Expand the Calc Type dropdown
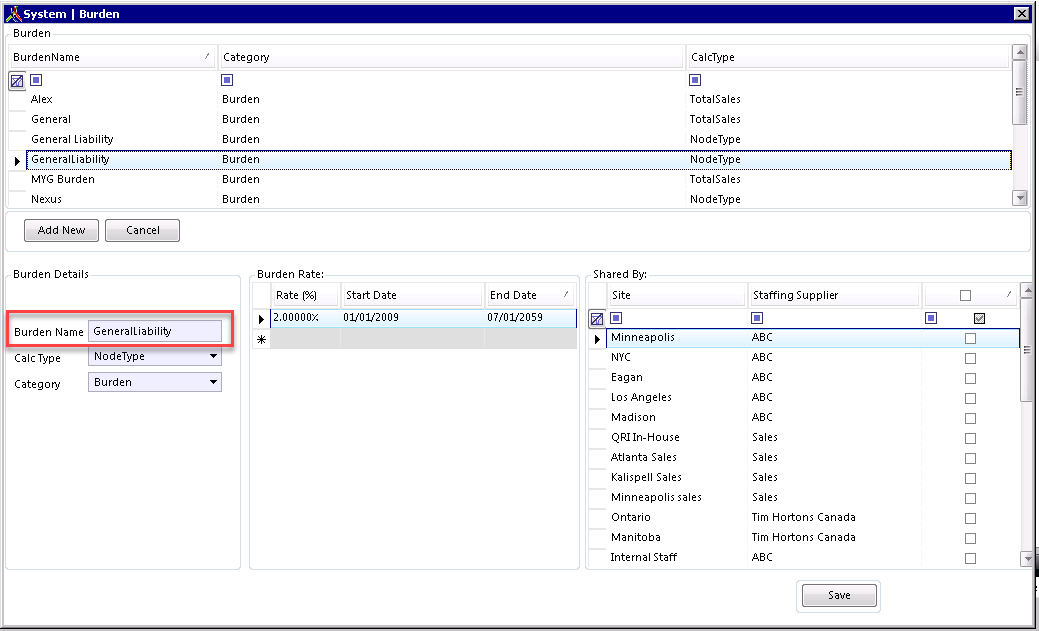 pyautogui.click(x=213, y=357)
